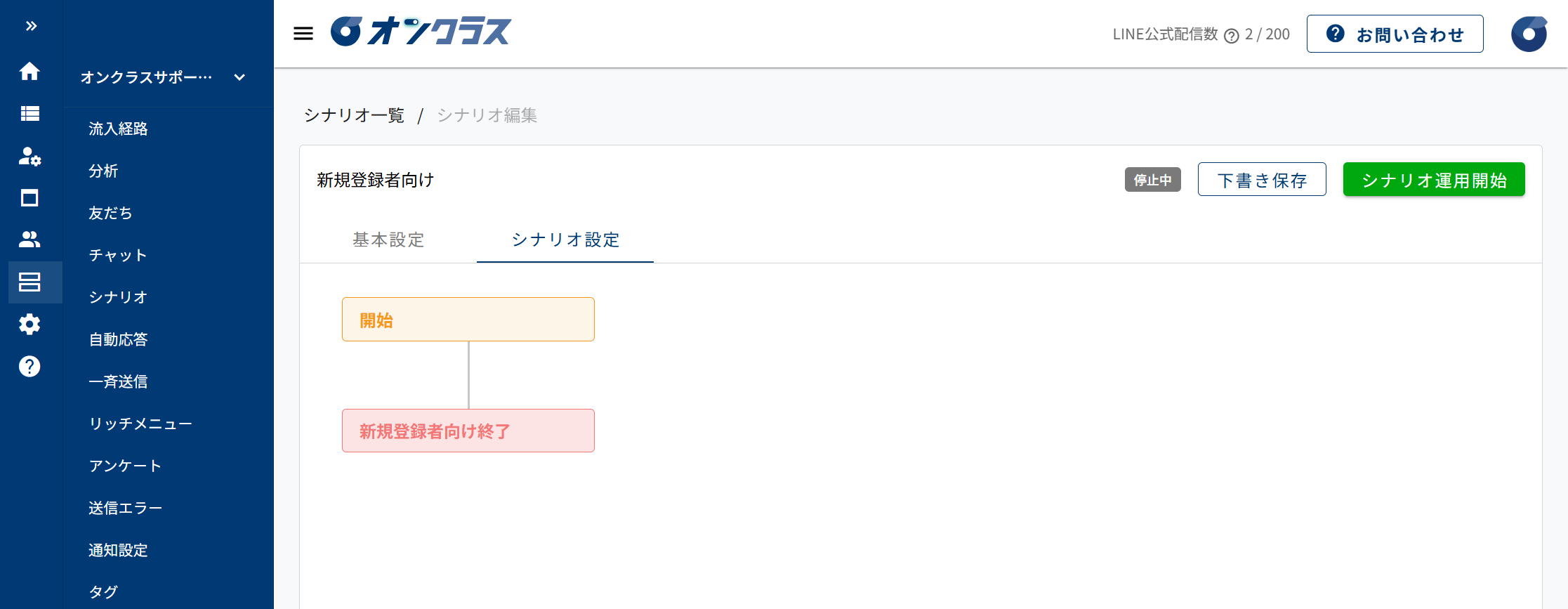Click the home icon in sidebar
1568x609 pixels.
click(x=29, y=71)
